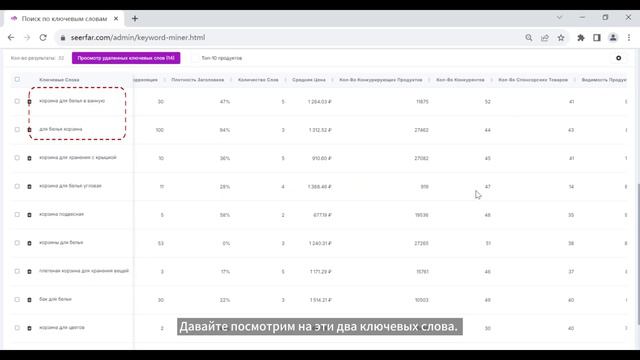The height and width of the screenshot is (360, 640).
Task: Check box for 'для белья корзина'
Action: pyautogui.click(x=17, y=129)
